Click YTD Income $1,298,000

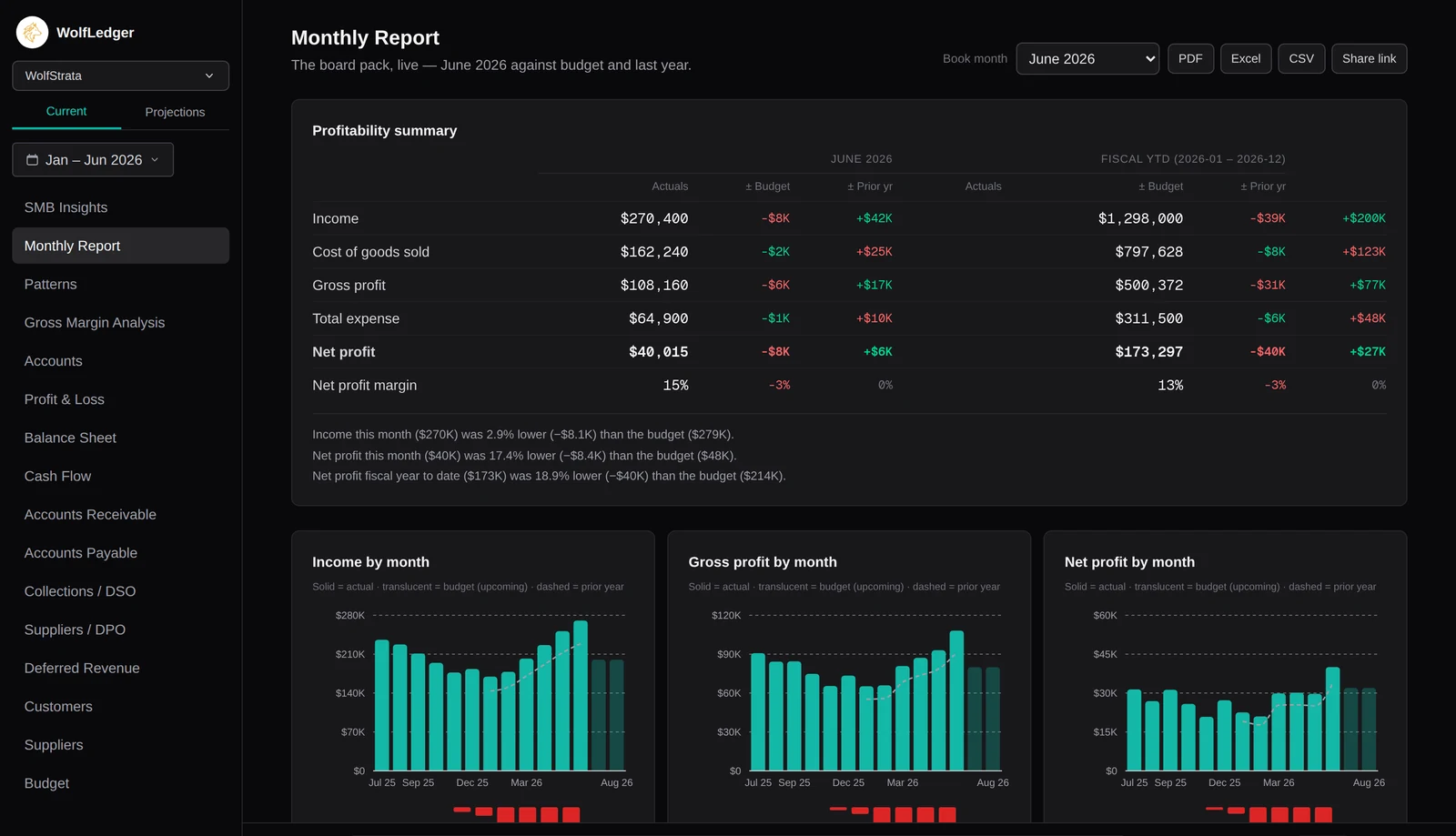coord(1140,218)
